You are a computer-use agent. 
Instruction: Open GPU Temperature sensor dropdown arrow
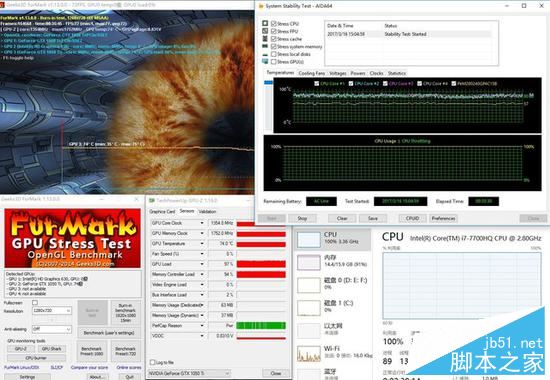point(202,244)
